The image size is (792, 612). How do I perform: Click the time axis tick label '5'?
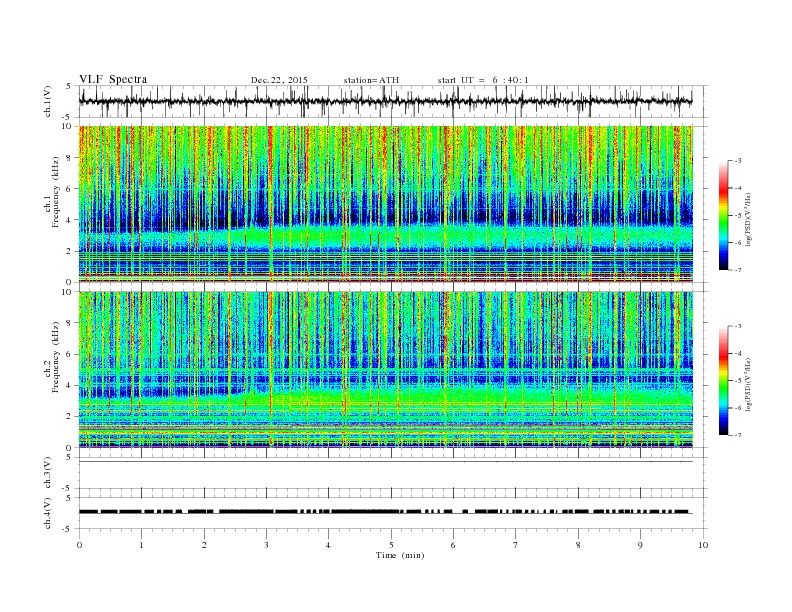[x=391, y=545]
